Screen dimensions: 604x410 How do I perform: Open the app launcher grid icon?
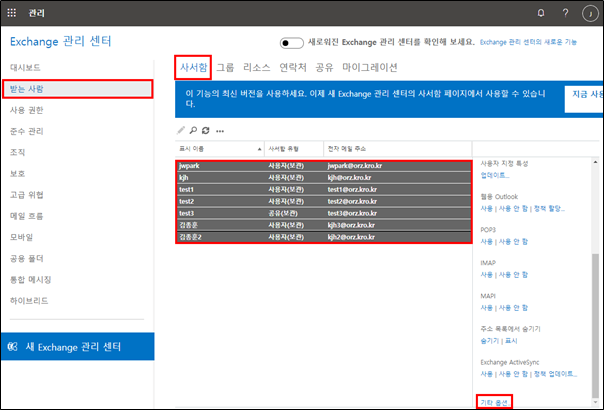pyautogui.click(x=12, y=13)
